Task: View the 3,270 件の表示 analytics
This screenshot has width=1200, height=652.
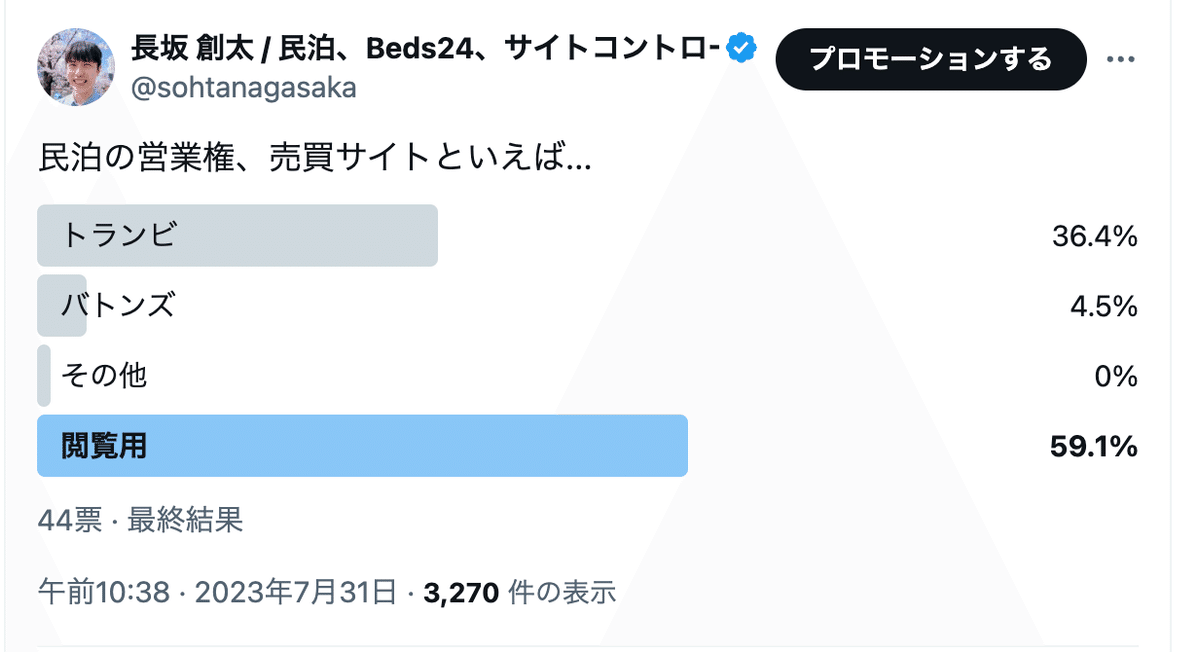Action: point(519,593)
